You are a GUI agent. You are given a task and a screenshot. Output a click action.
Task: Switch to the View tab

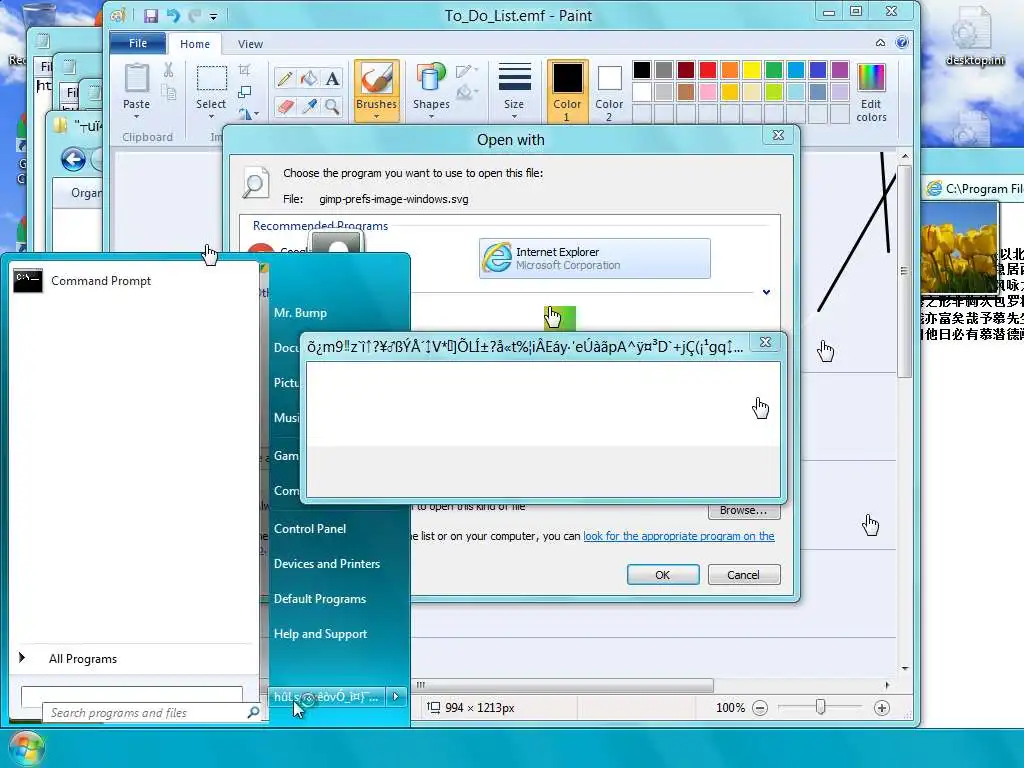pos(250,44)
